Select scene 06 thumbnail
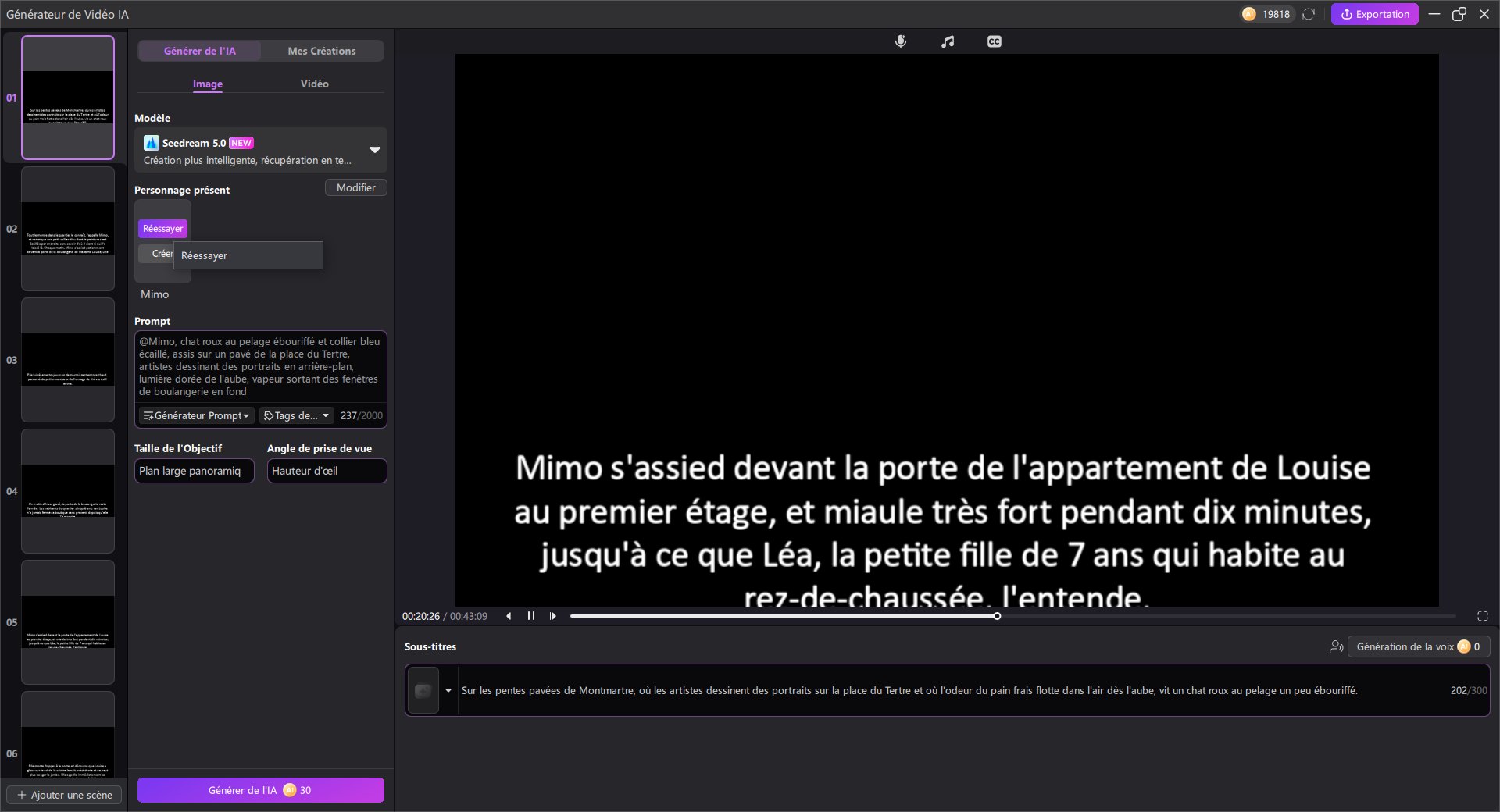This screenshot has width=1500, height=812. [68, 734]
